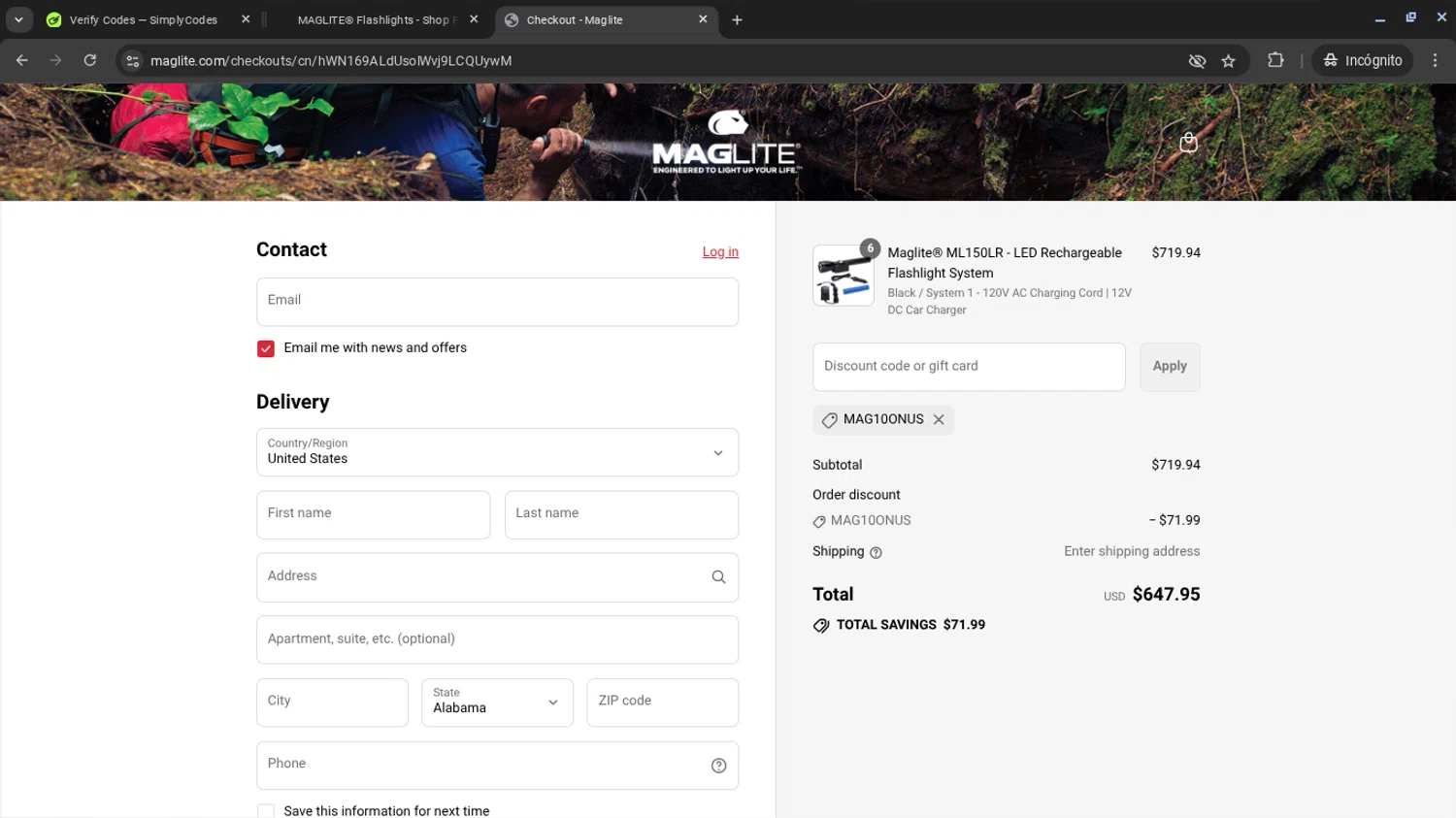The height and width of the screenshot is (818, 1456).
Task: Close the Checkout Maglite tab
Action: [x=703, y=19]
